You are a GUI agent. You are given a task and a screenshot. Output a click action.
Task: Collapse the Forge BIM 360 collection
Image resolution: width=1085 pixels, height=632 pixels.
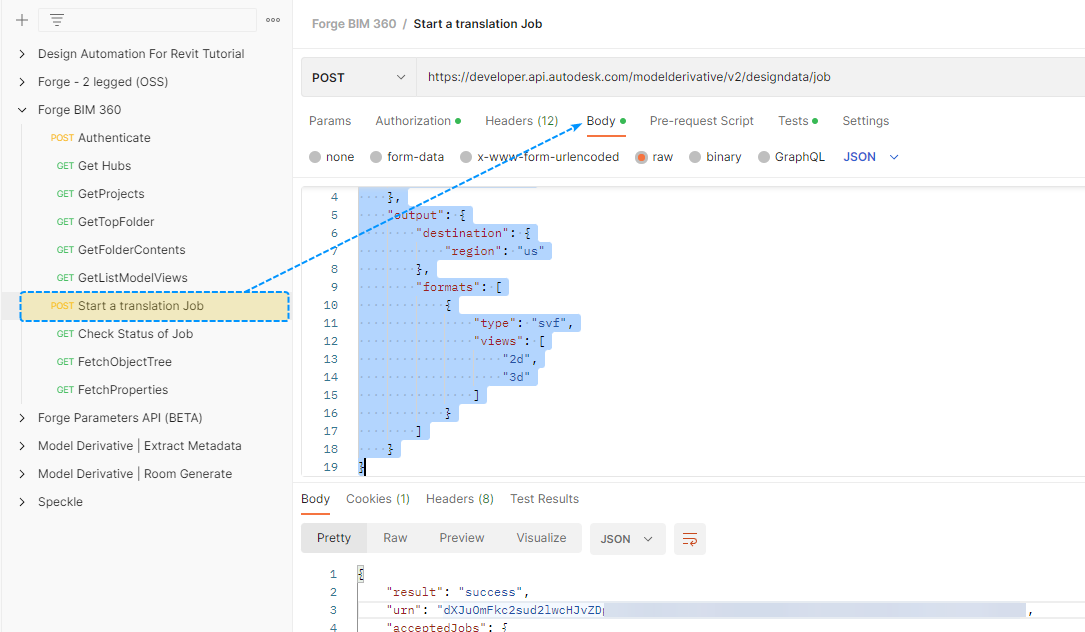[22, 110]
